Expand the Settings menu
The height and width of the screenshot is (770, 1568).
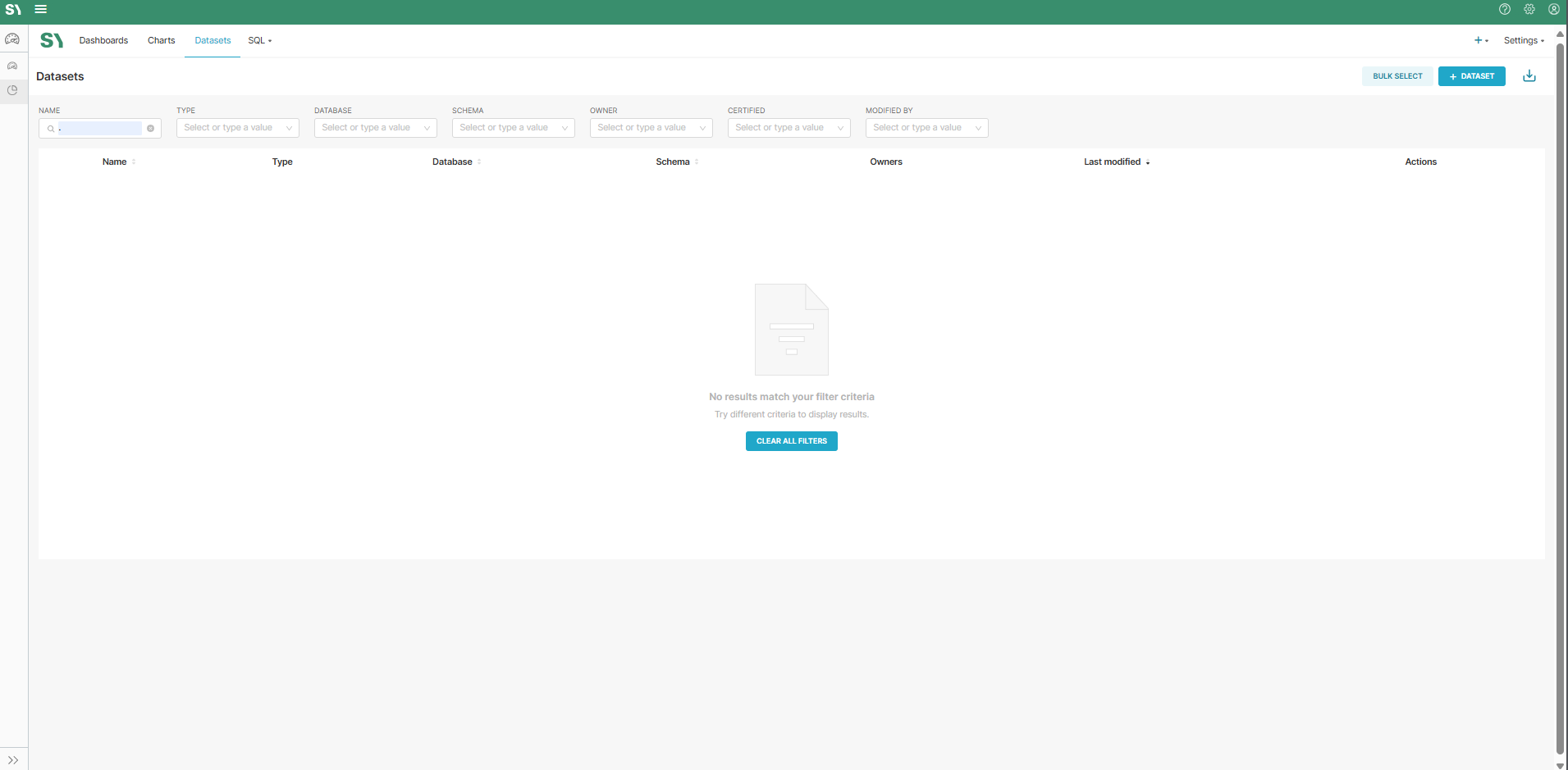[x=1523, y=40]
